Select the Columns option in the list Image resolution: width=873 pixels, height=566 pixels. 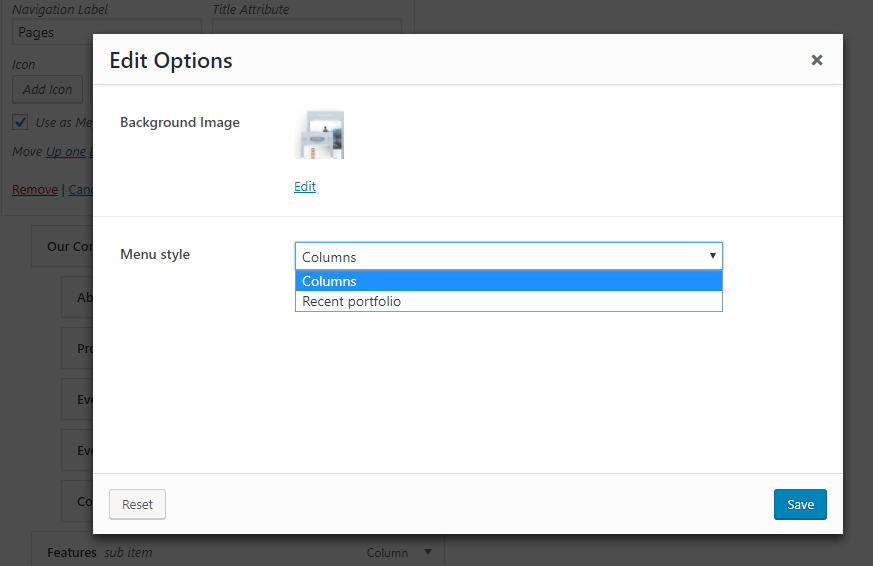[x=508, y=281]
